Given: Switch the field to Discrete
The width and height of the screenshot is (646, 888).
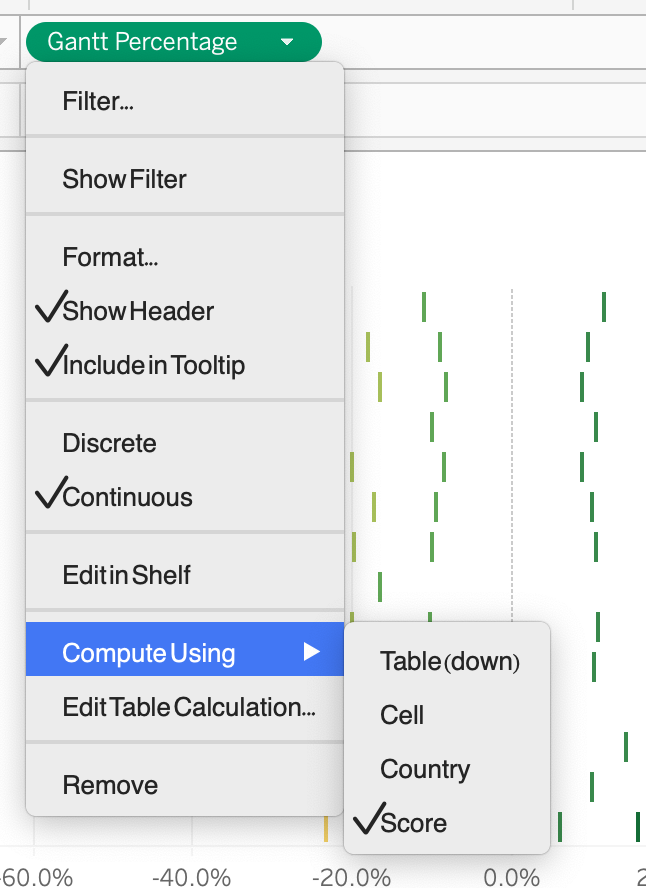Looking at the screenshot, I should (x=109, y=443).
